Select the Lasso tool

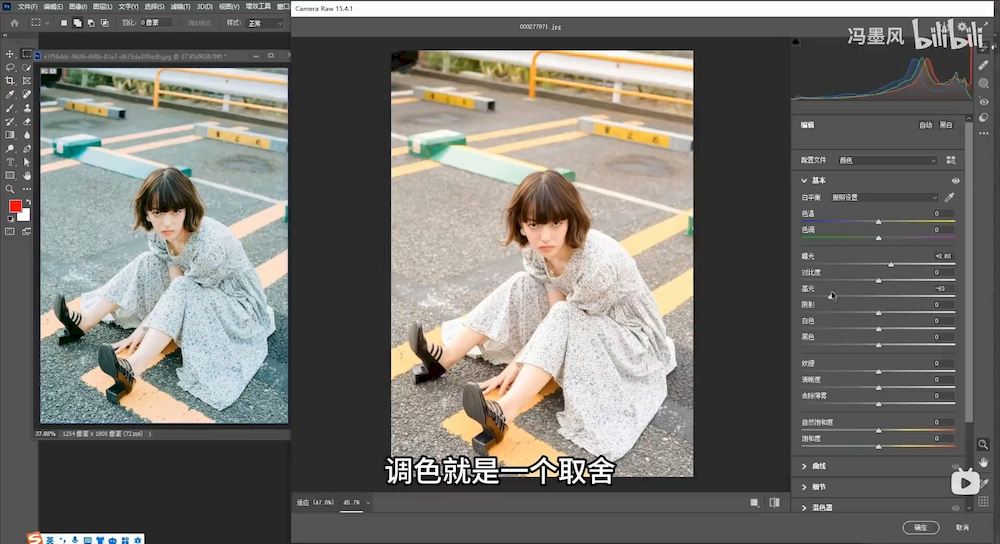point(10,67)
